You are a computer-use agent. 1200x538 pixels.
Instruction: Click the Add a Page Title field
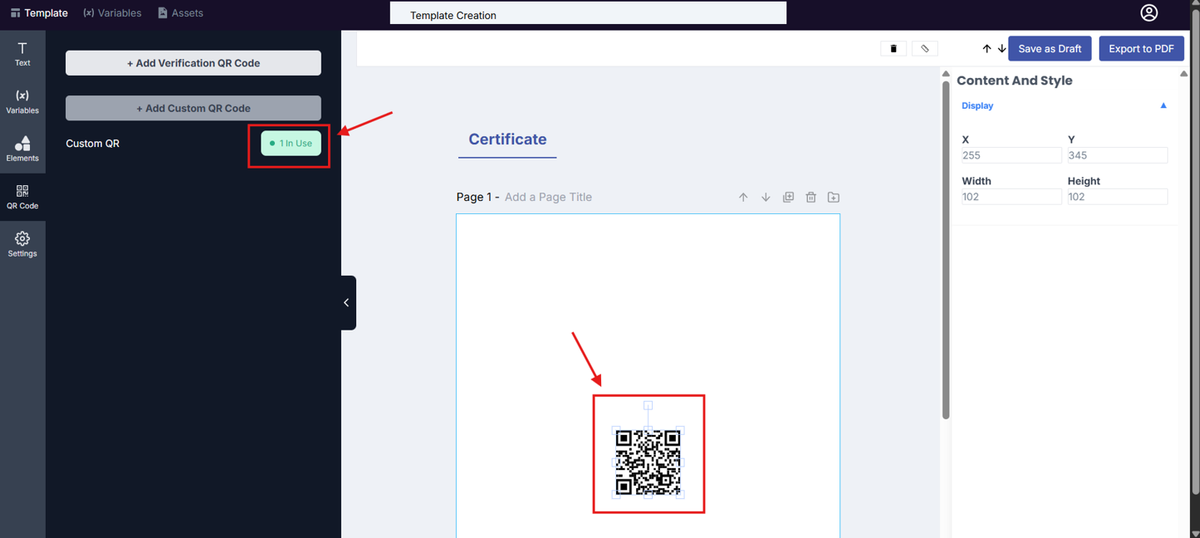548,197
